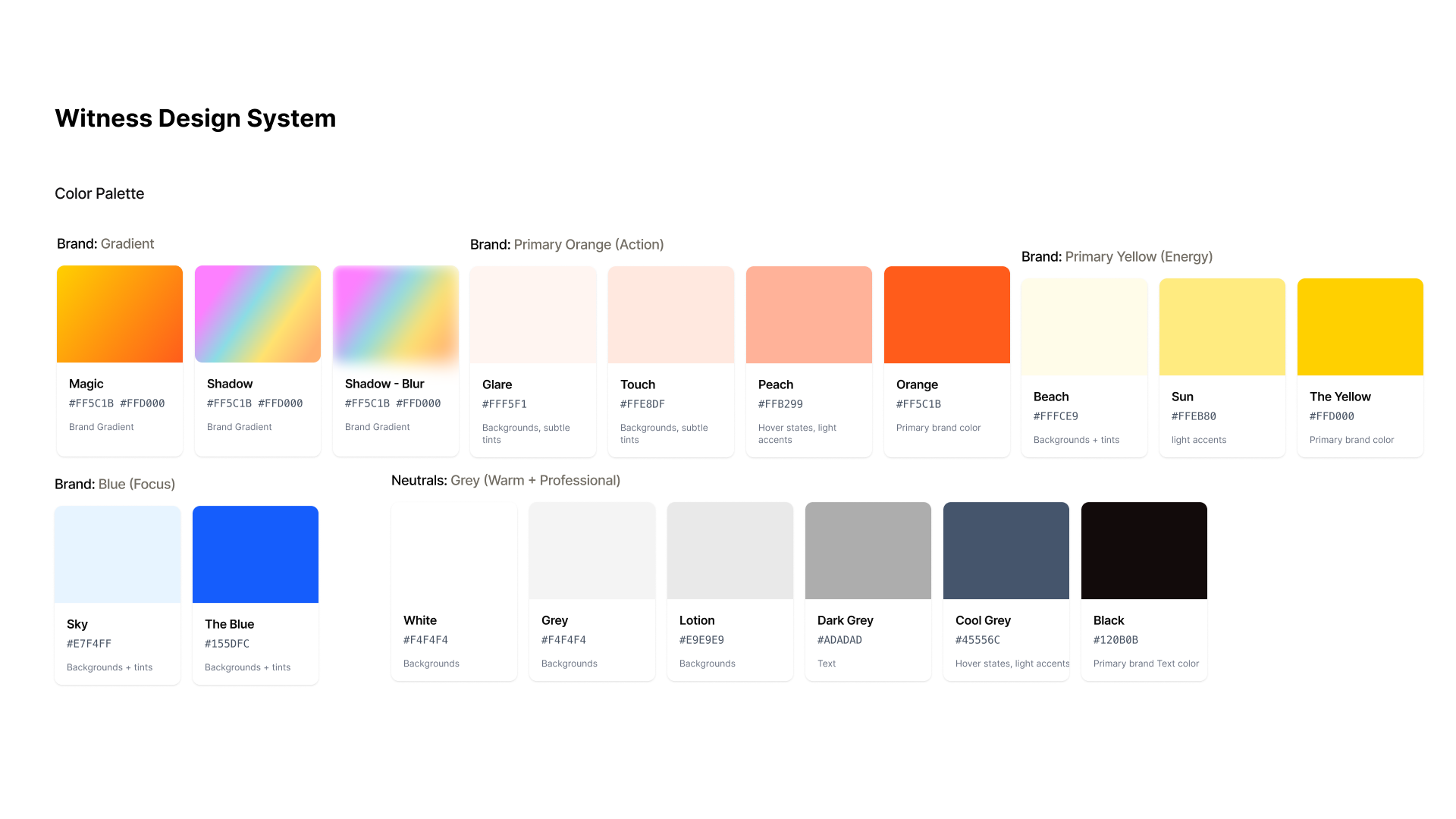
Task: Click the #120B0B hex code
Action: coord(1116,640)
